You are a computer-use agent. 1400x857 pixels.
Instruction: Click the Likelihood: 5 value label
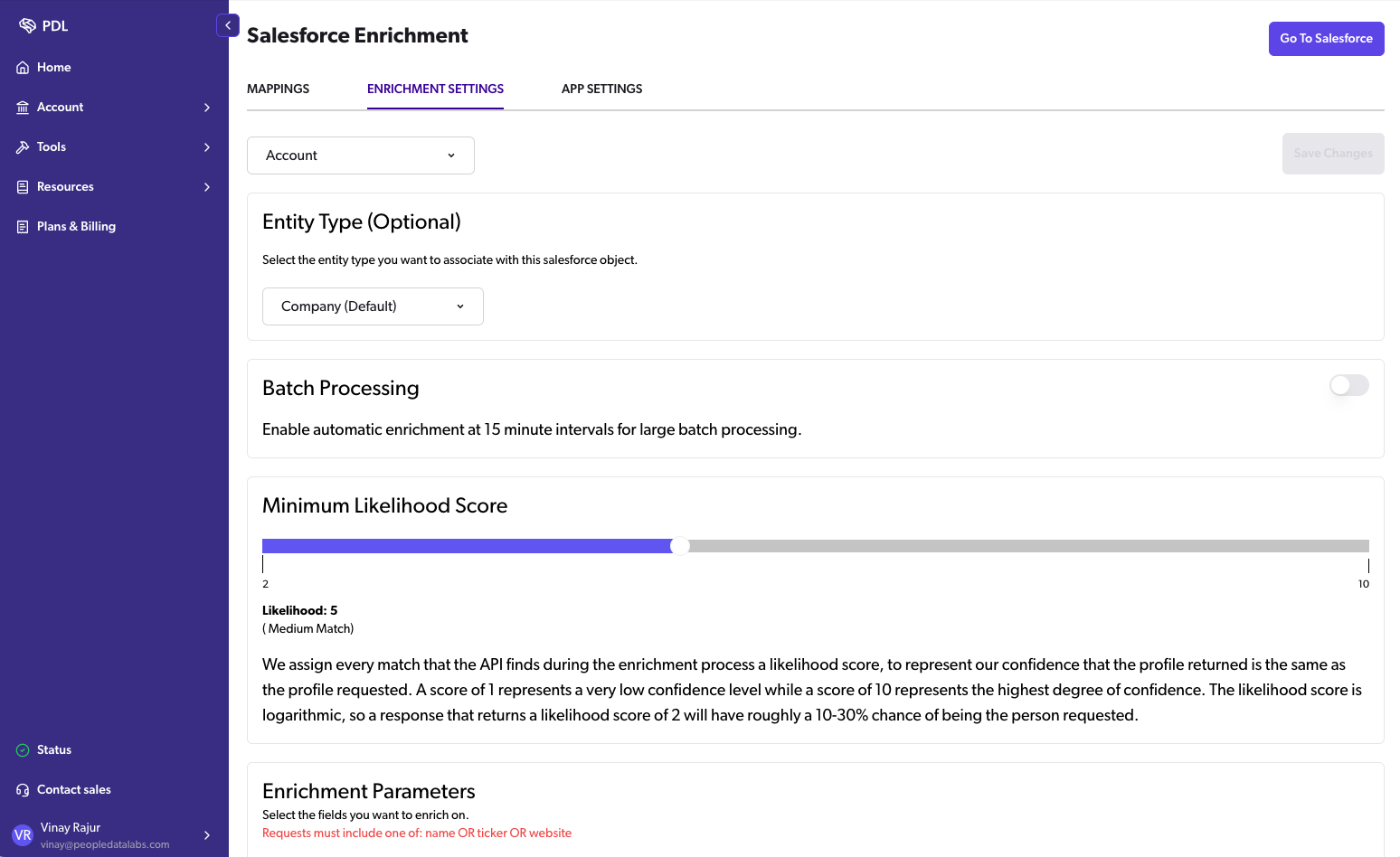(299, 610)
